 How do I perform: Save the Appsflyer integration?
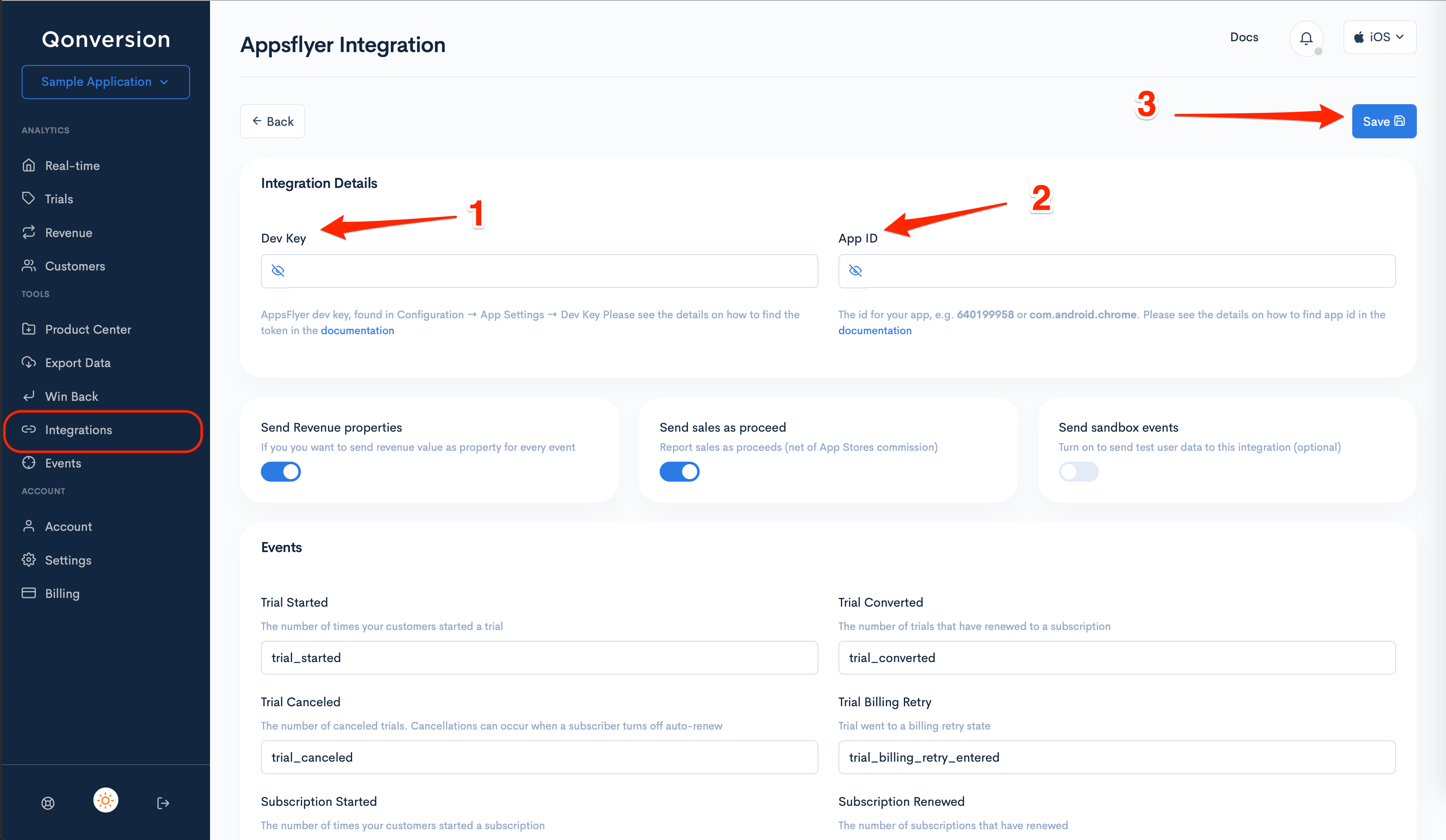tap(1384, 121)
